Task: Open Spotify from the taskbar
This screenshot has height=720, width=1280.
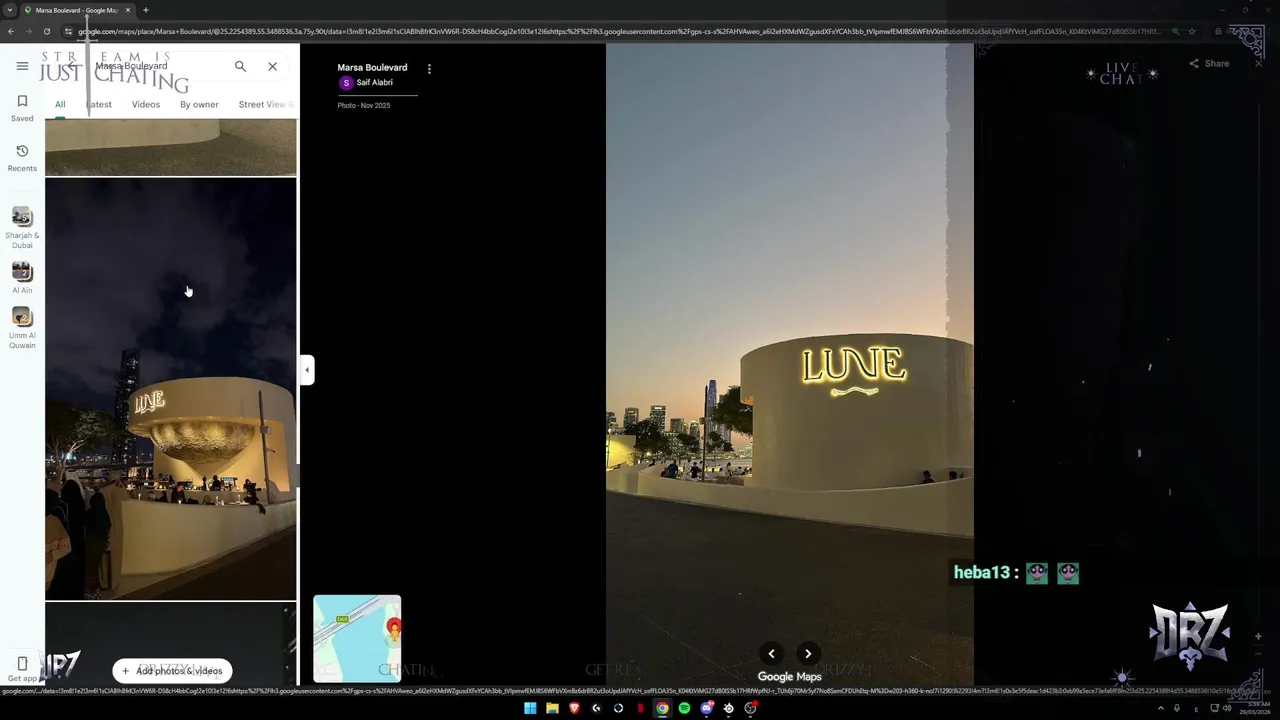Action: (x=684, y=708)
